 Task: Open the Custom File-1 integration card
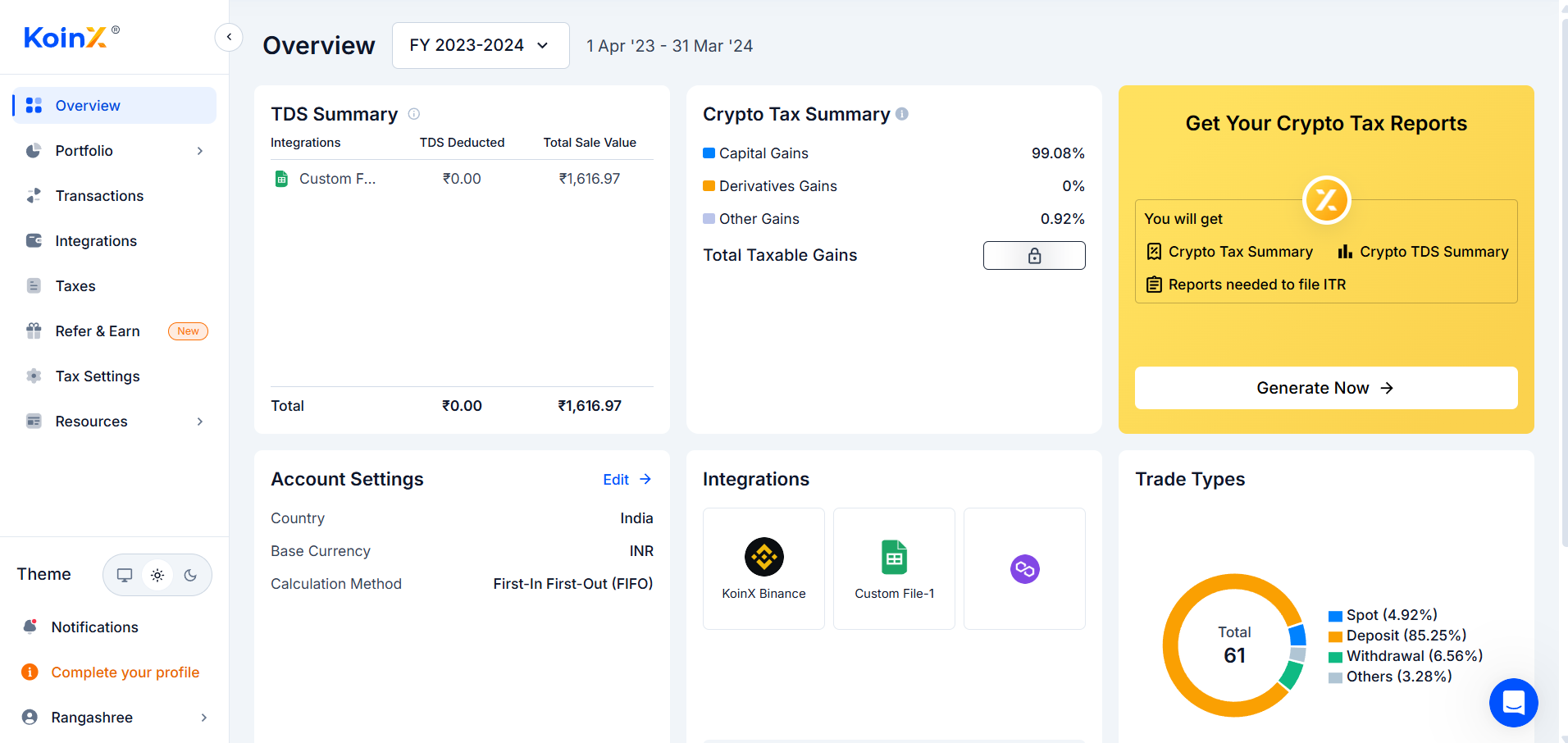pos(894,568)
